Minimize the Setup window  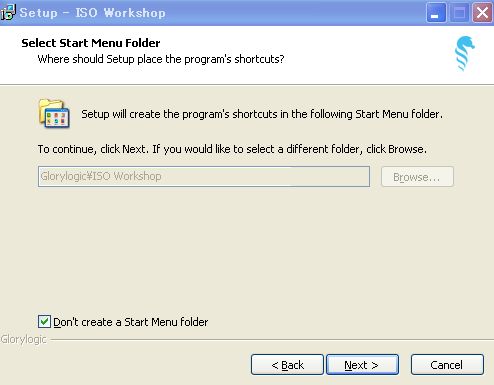(436, 13)
